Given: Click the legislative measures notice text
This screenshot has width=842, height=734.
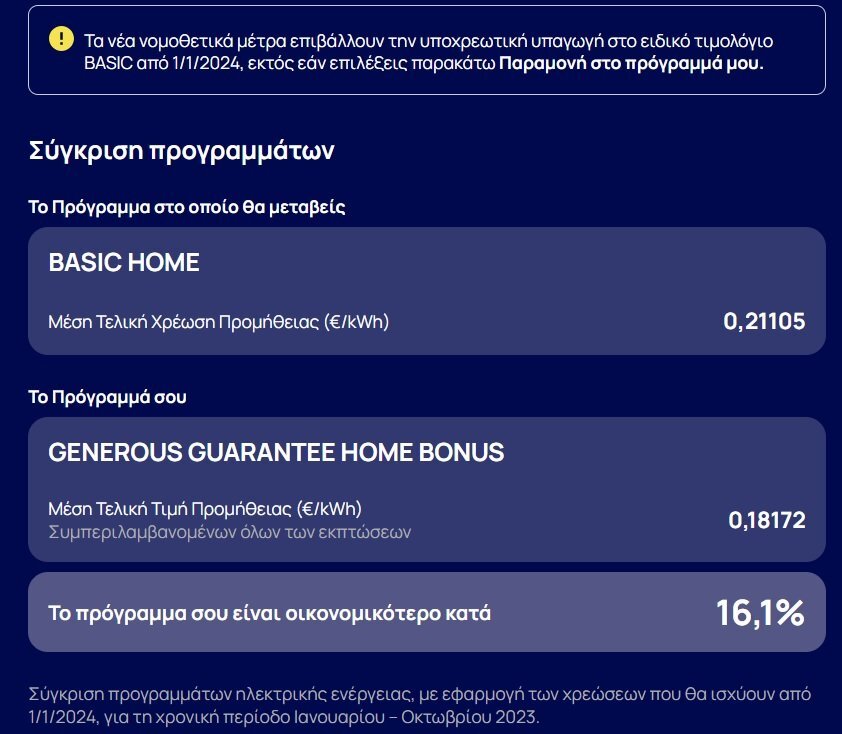Looking at the screenshot, I should pos(429,52).
